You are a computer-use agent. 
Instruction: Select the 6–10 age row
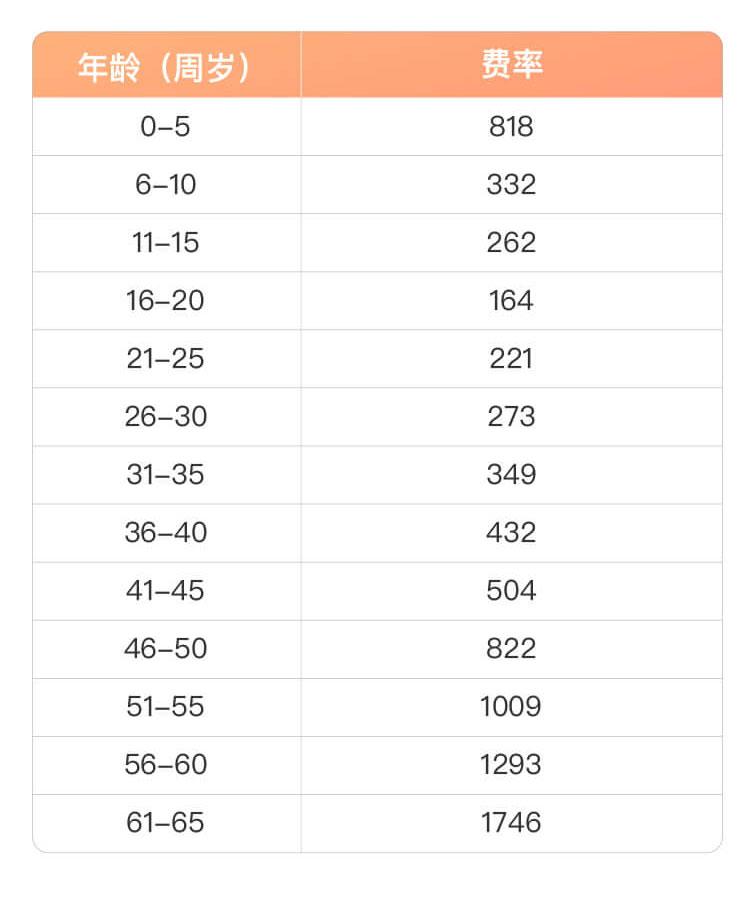(x=165, y=185)
